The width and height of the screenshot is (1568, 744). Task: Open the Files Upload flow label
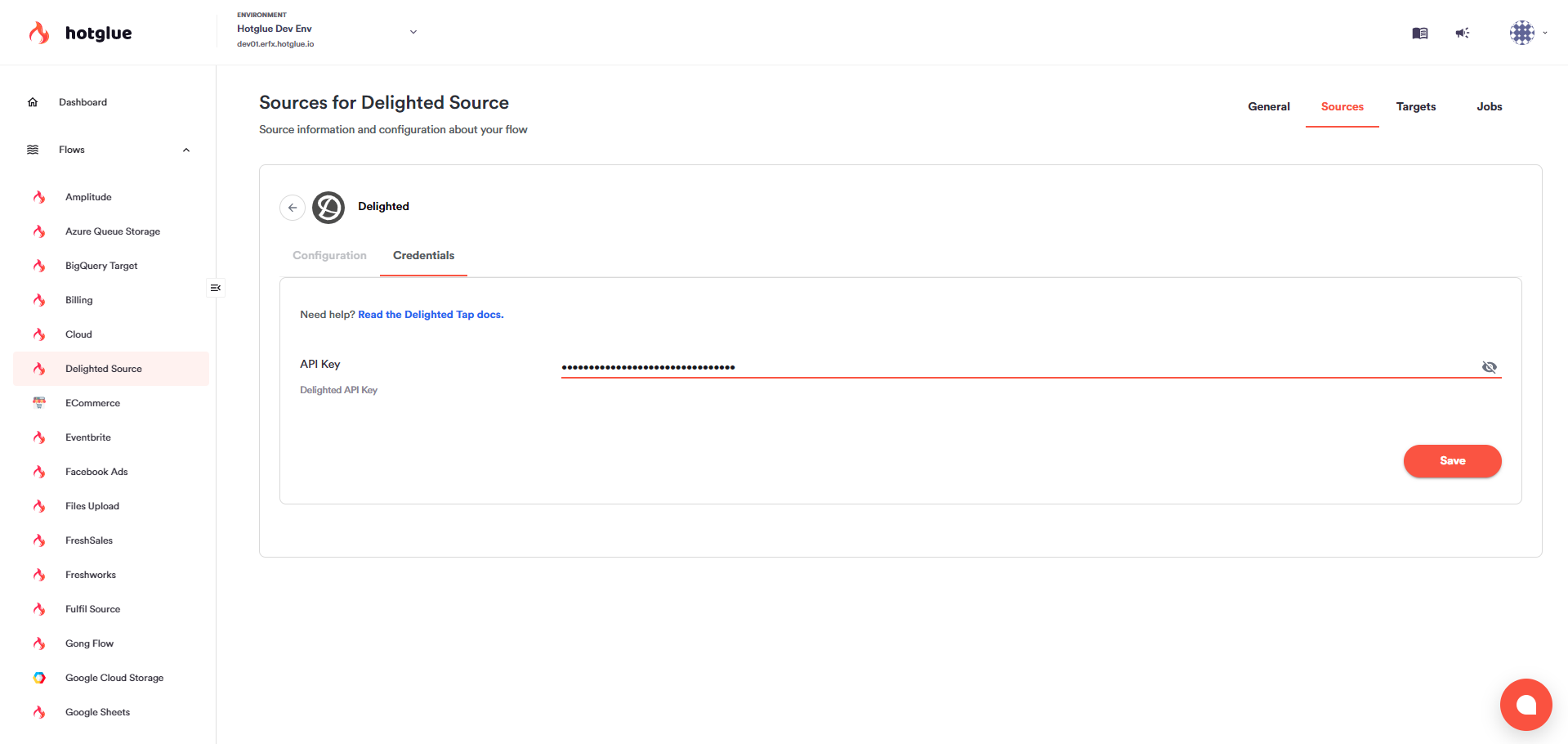92,506
